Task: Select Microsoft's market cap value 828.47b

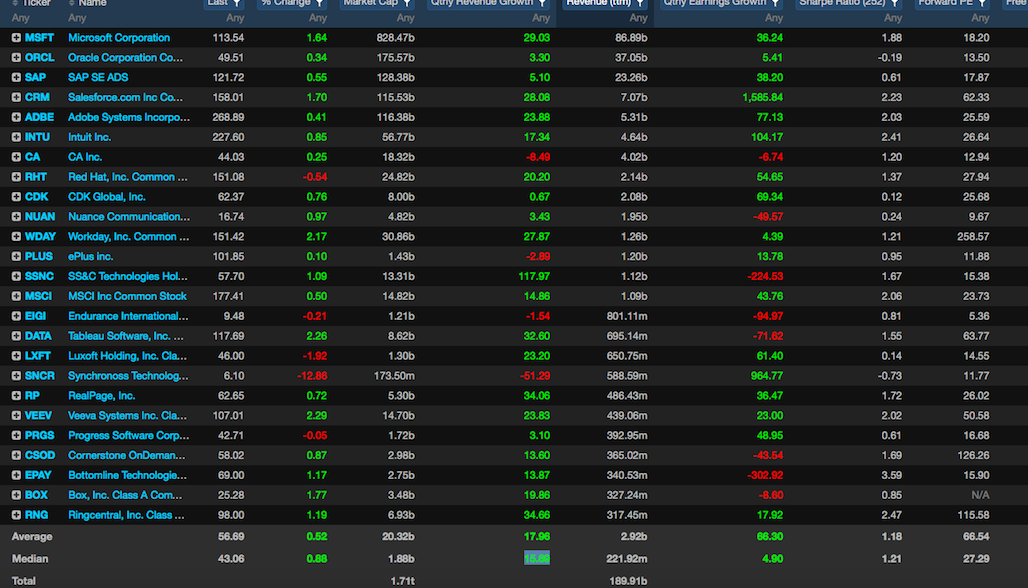Action: 395,38
